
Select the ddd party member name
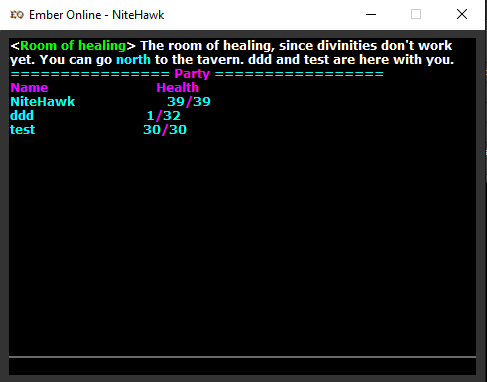pyautogui.click(x=22, y=116)
